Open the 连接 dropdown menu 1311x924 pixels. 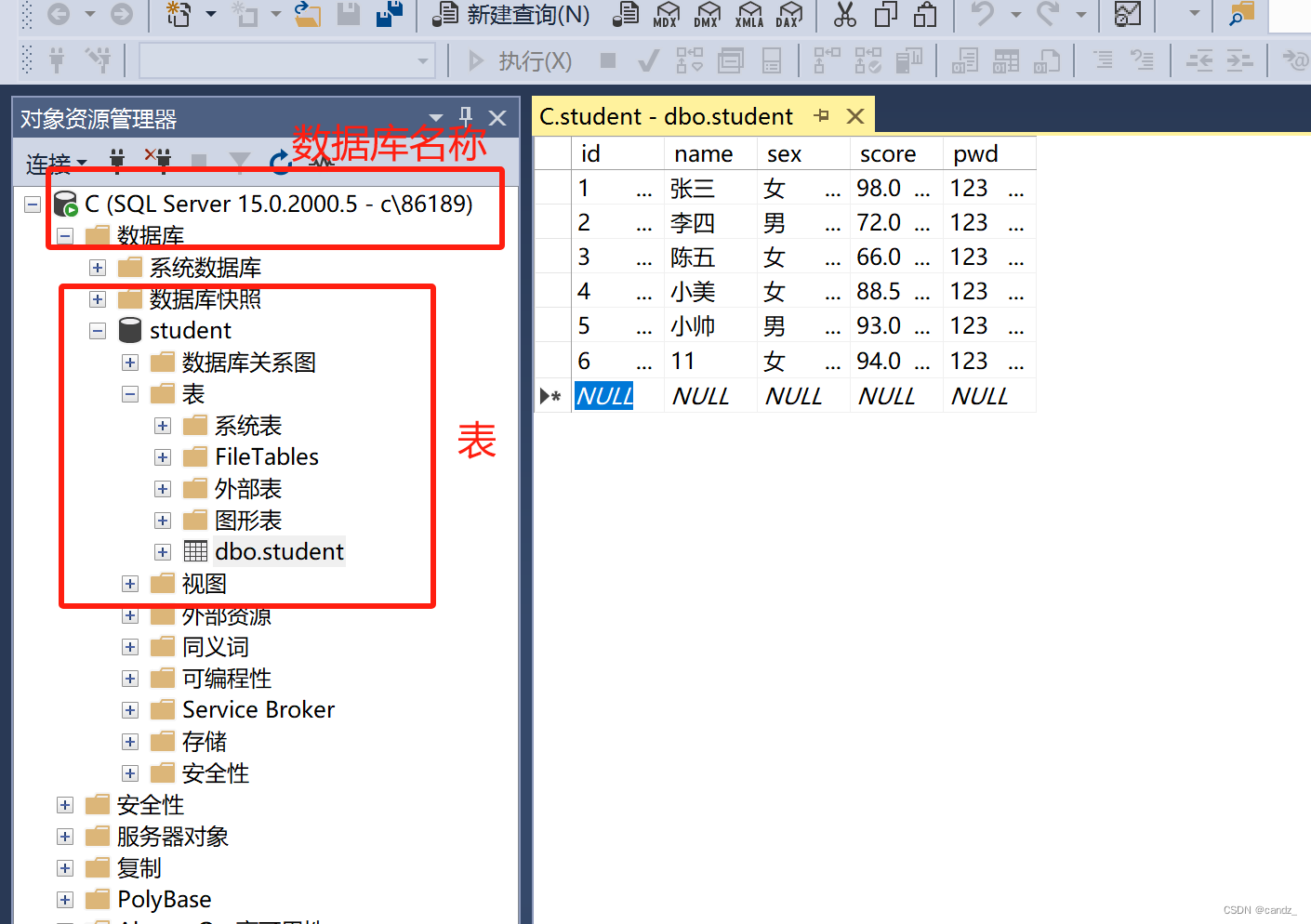coord(56,163)
